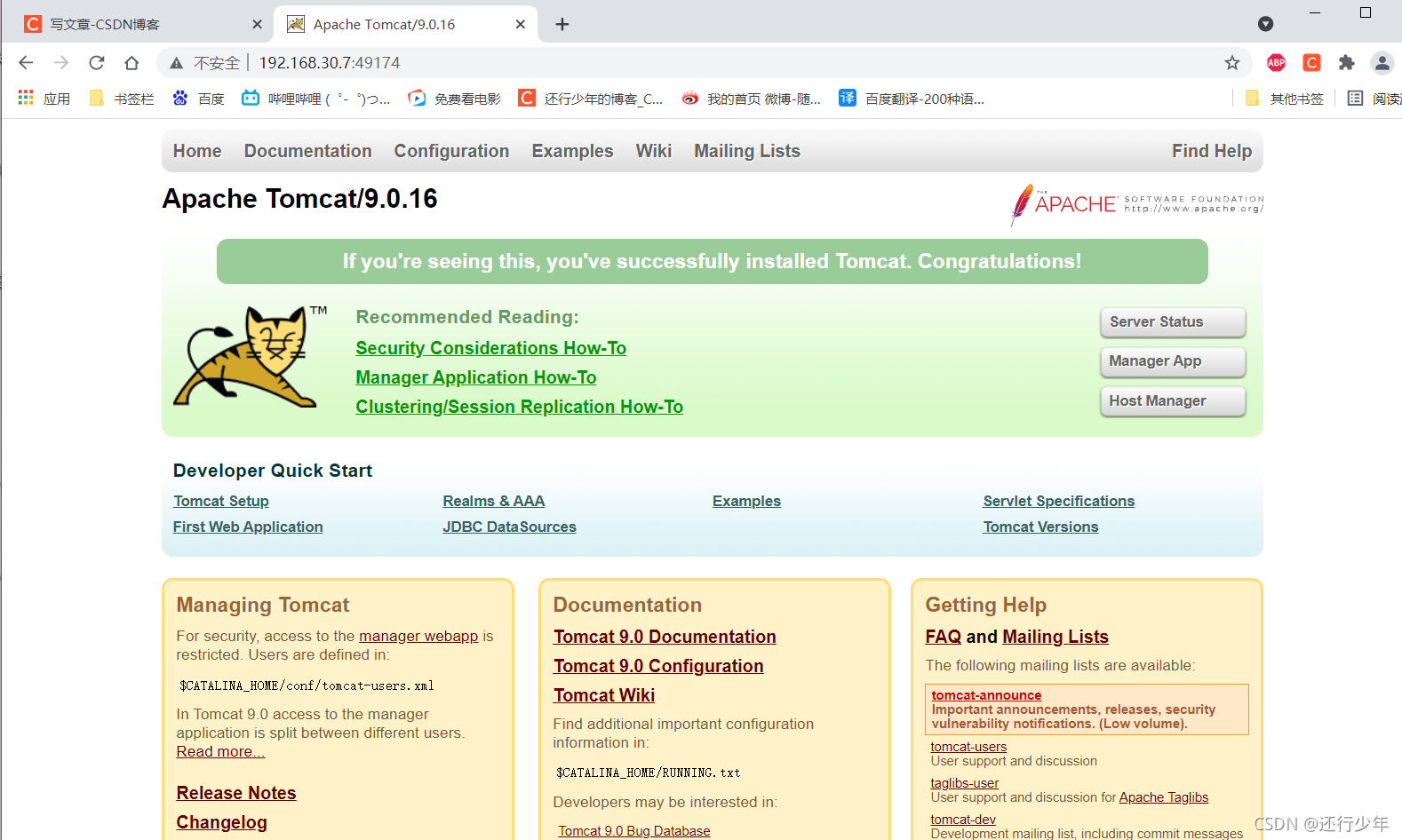Open the tomcat-users mailing list link
The image size is (1402, 840).
(968, 747)
